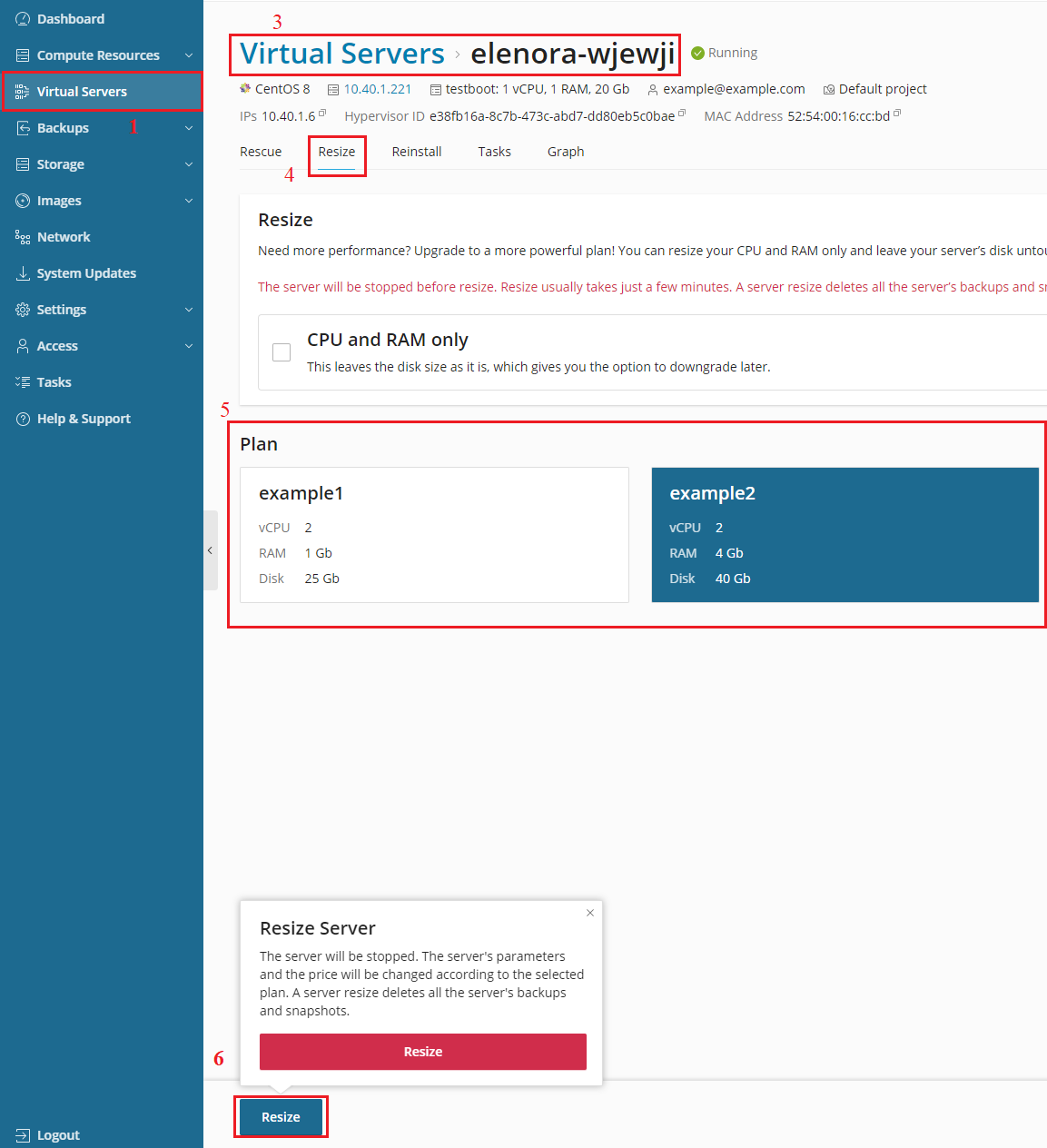Expand the Backups sidebar section
Screen dimensions: 1047x1148
pos(188,128)
